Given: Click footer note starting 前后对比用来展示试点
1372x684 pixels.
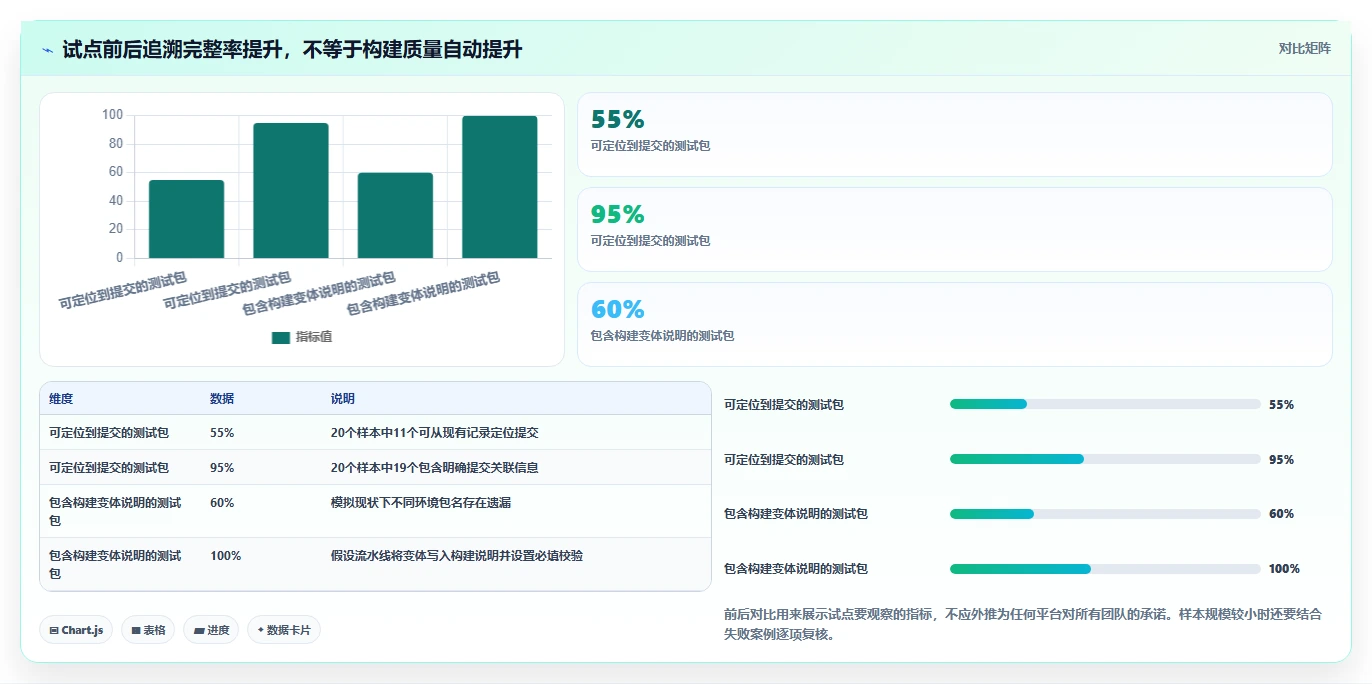Looking at the screenshot, I should pyautogui.click(x=1023, y=624).
